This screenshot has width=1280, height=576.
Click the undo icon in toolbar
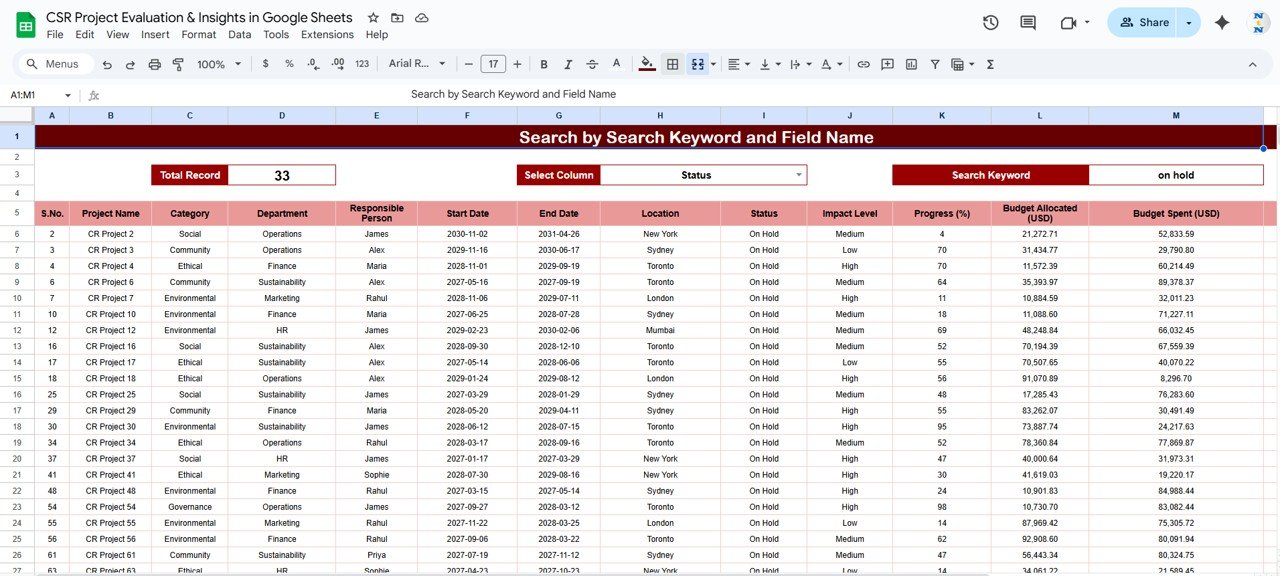tap(107, 64)
